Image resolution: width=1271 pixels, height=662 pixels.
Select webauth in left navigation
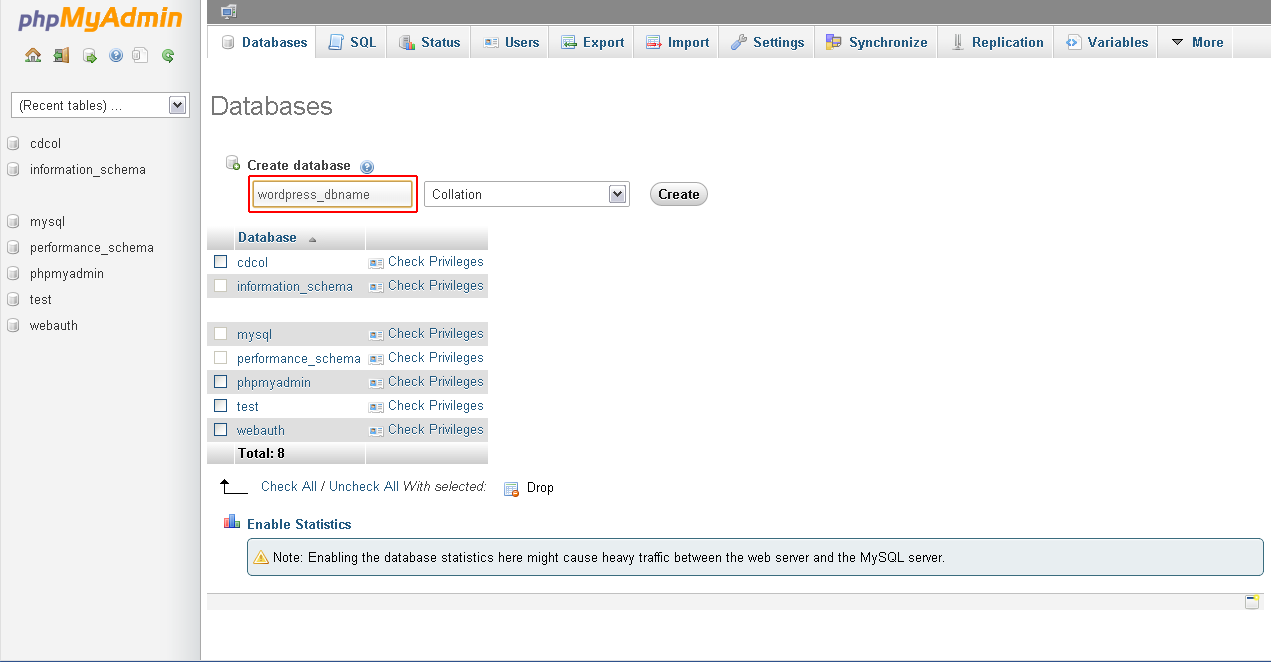pyautogui.click(x=54, y=325)
